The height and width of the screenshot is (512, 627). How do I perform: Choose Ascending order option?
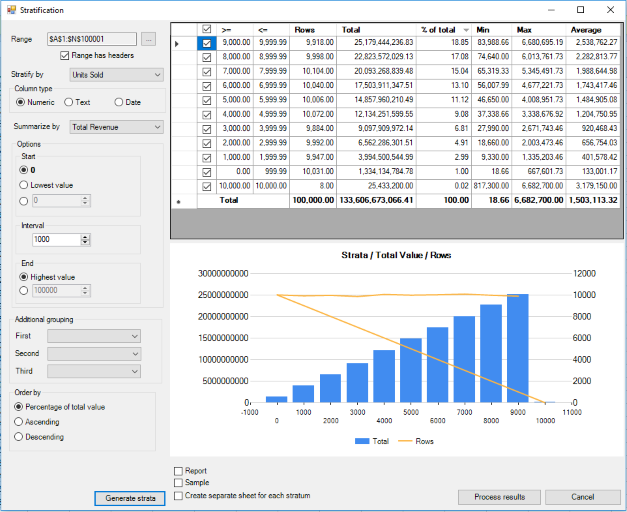click(x=18, y=422)
